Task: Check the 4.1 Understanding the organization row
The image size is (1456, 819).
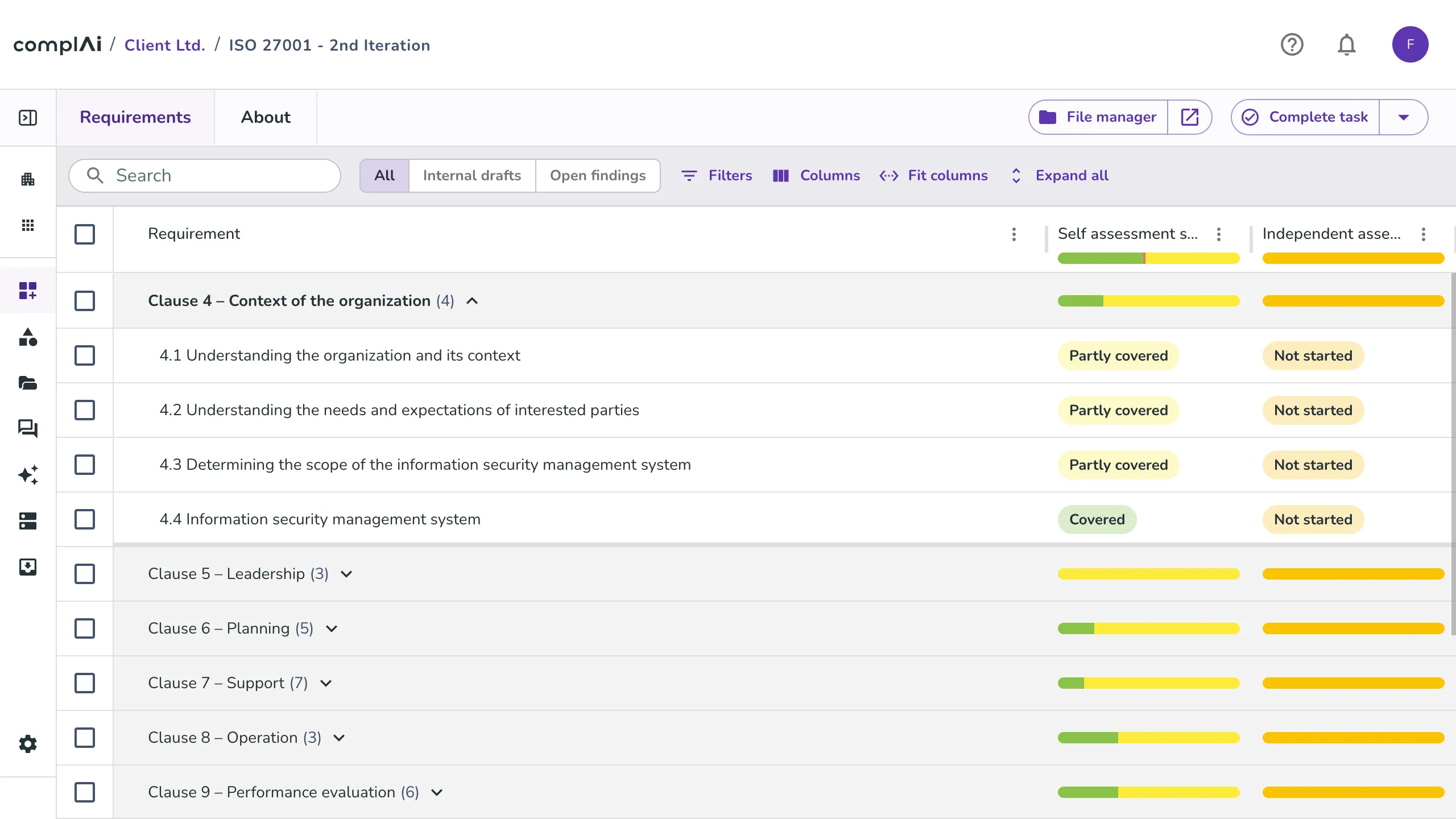Action: pos(85,355)
